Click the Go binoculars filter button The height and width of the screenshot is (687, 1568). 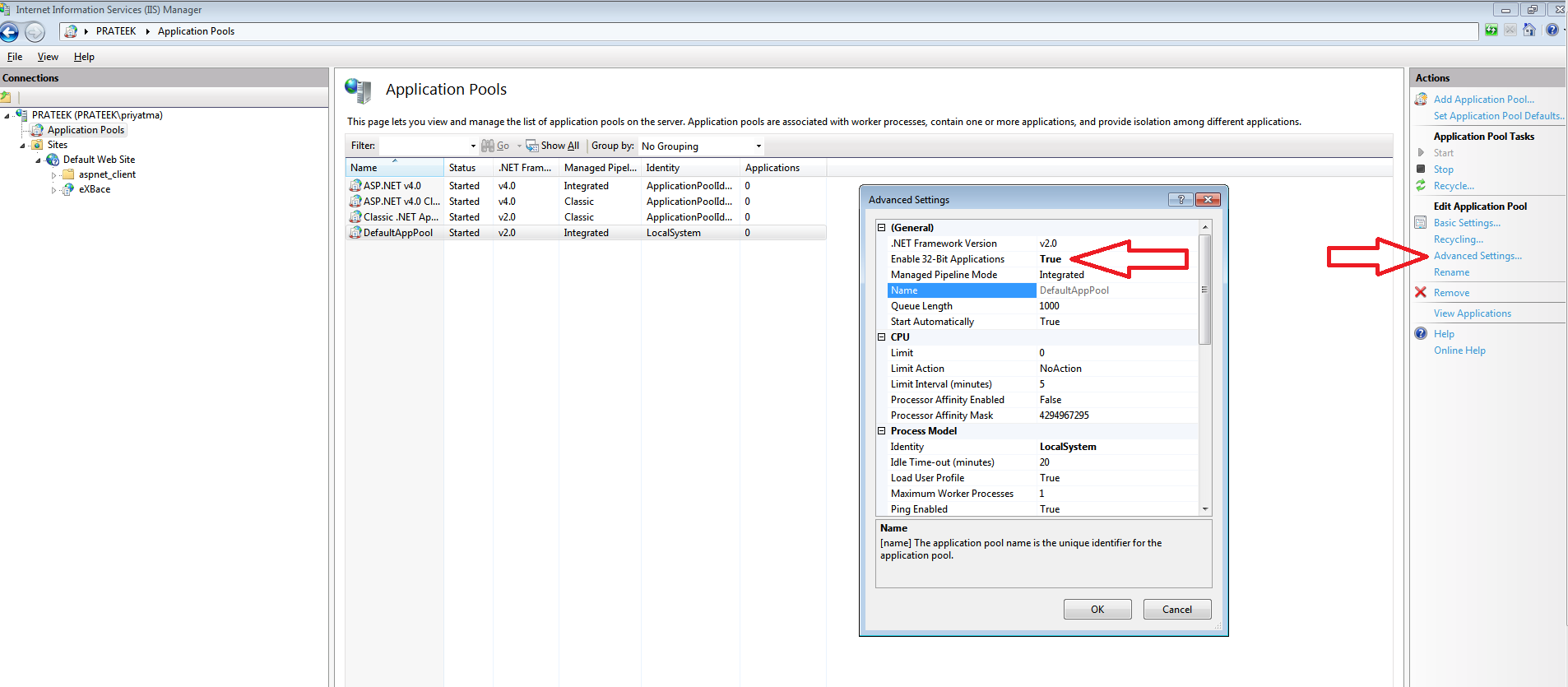coord(495,146)
